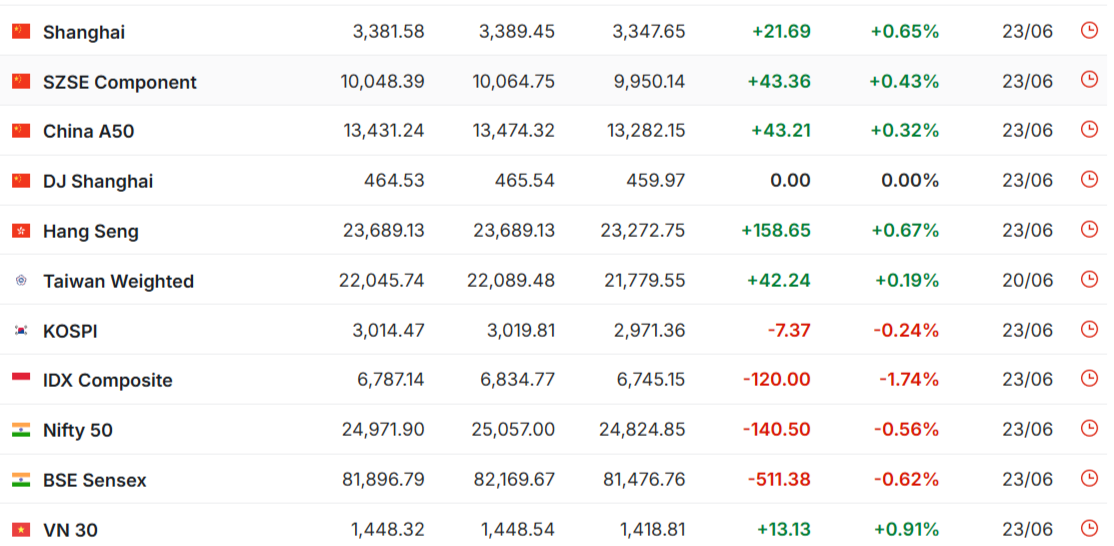Viewport: 1114px width, 546px height.
Task: Open the IDX Composite index link
Action: point(107,381)
